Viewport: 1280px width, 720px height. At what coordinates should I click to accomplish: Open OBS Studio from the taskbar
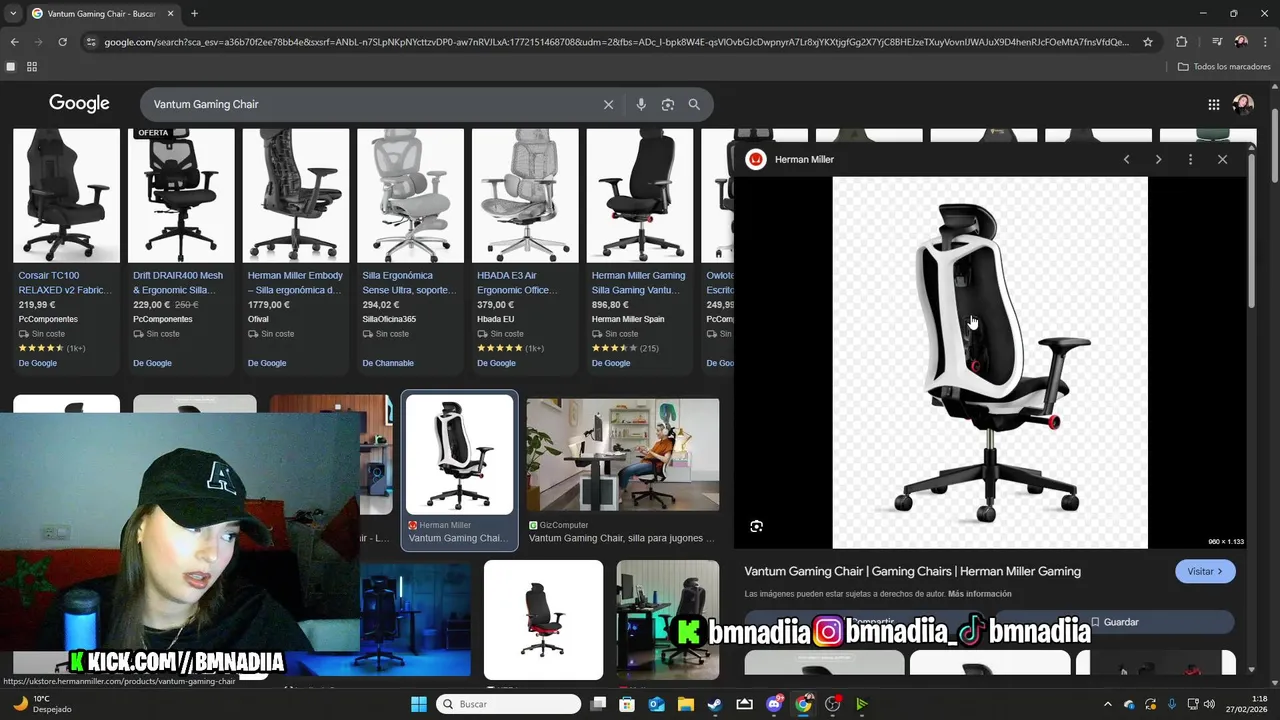click(x=832, y=704)
